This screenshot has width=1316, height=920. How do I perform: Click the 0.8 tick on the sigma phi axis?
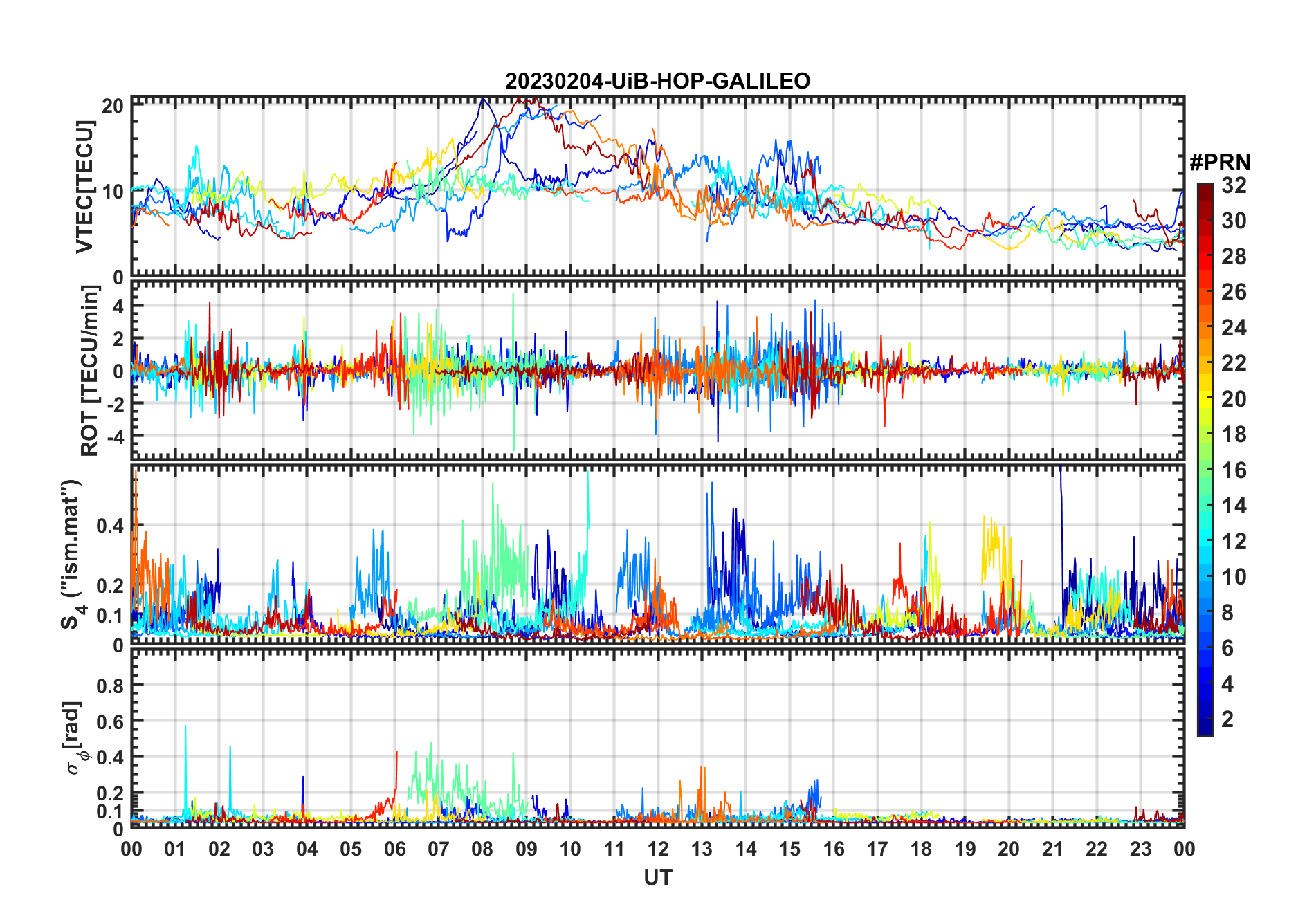[x=109, y=686]
